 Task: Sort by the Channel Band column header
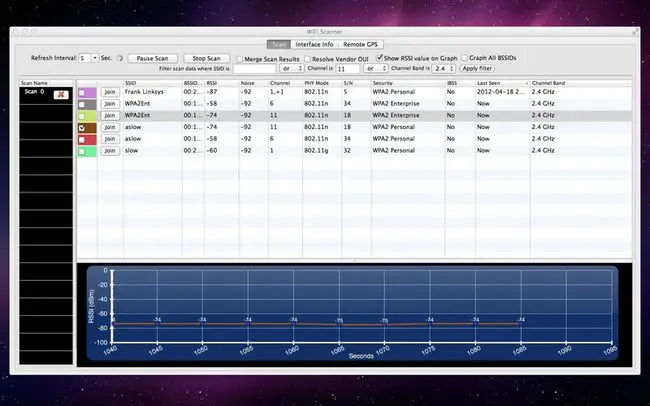(581, 83)
